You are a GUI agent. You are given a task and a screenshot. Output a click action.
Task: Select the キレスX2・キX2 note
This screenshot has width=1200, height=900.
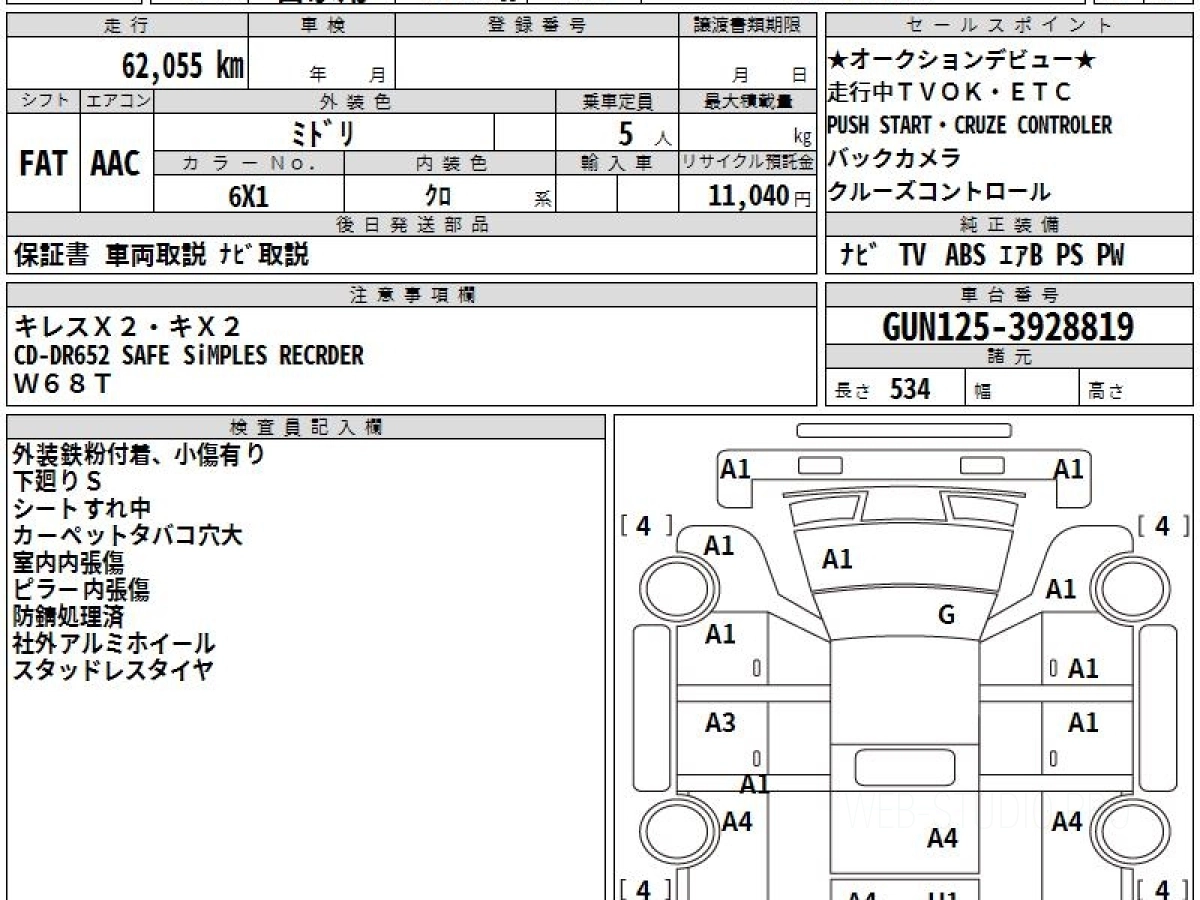(x=127, y=326)
